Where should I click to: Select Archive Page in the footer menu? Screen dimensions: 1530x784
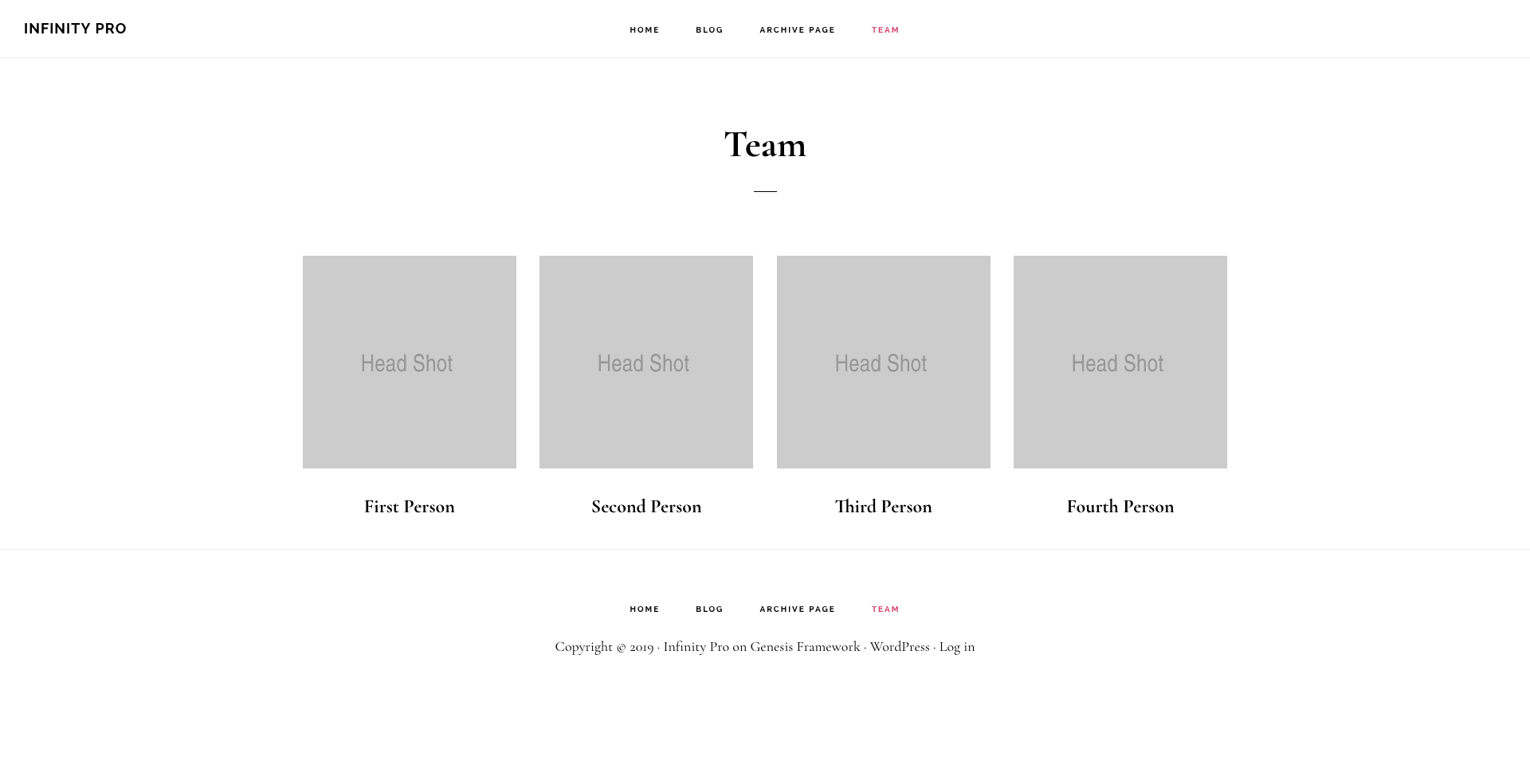[x=797, y=610]
